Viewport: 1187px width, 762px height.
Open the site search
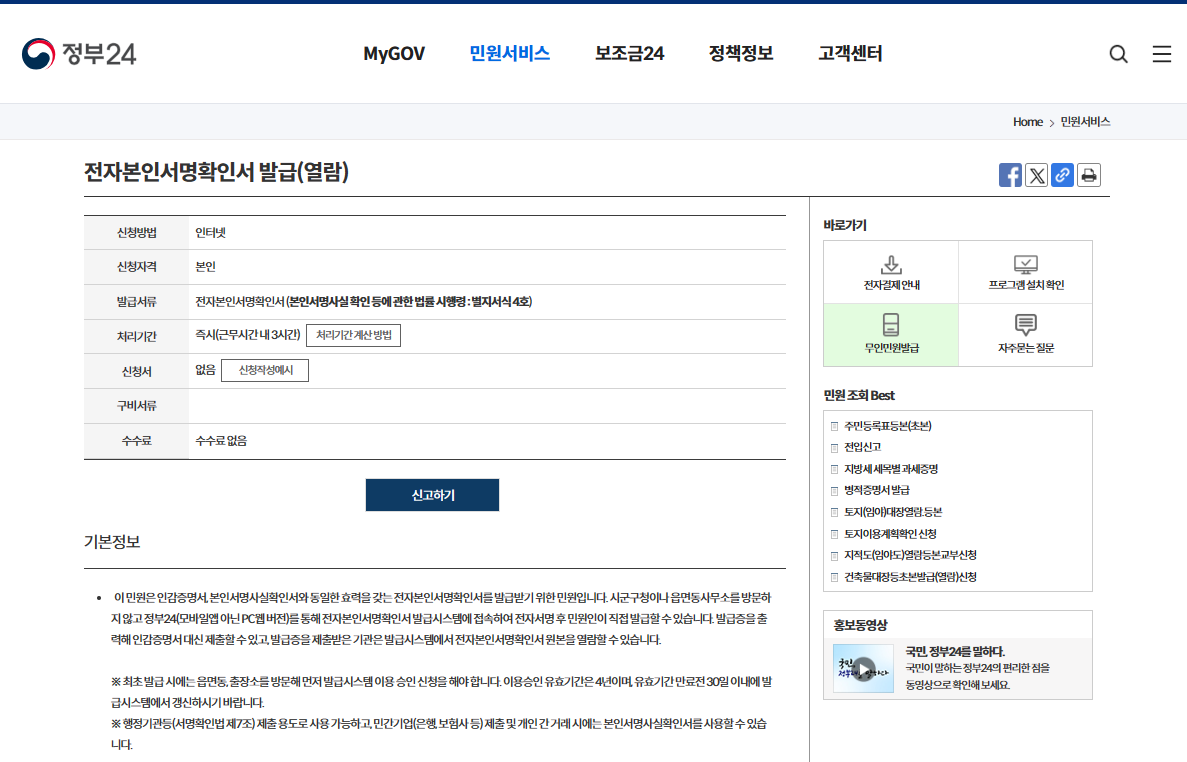[1118, 54]
